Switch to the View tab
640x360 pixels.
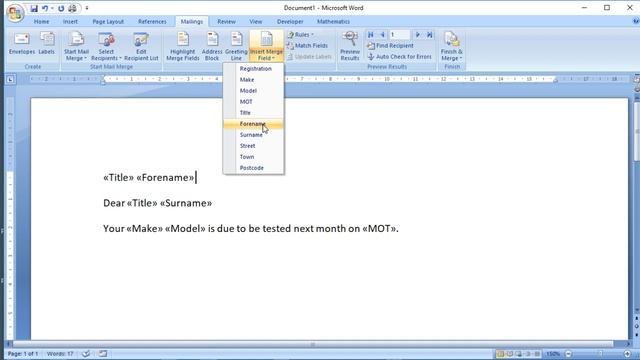tap(256, 22)
